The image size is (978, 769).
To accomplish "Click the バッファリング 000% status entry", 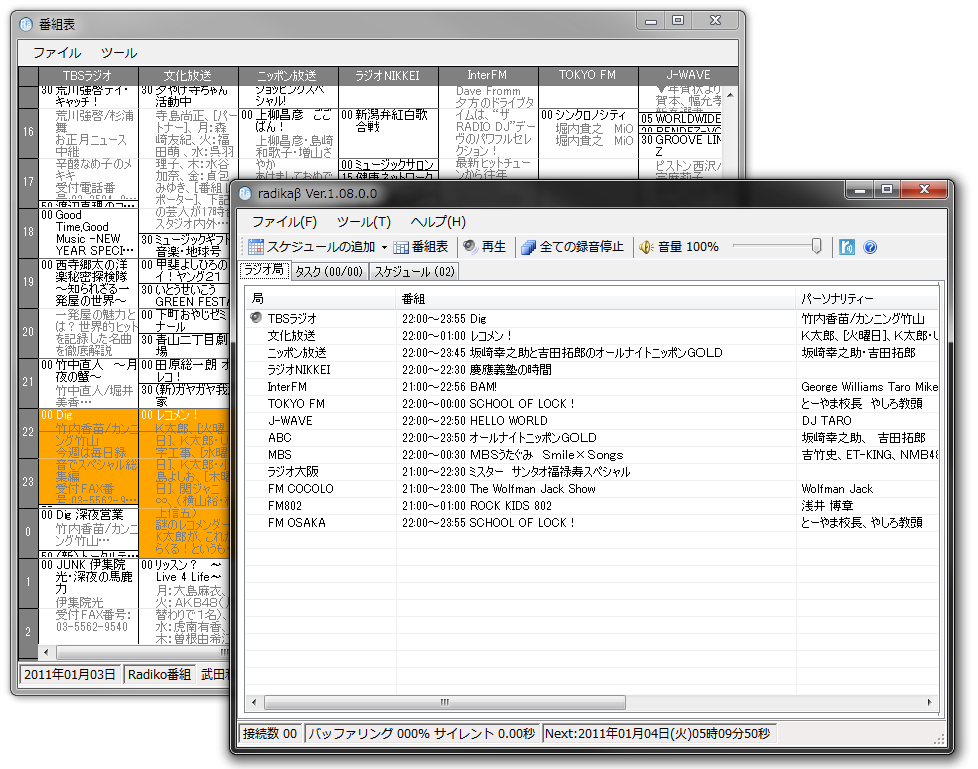I will pyautogui.click(x=421, y=733).
